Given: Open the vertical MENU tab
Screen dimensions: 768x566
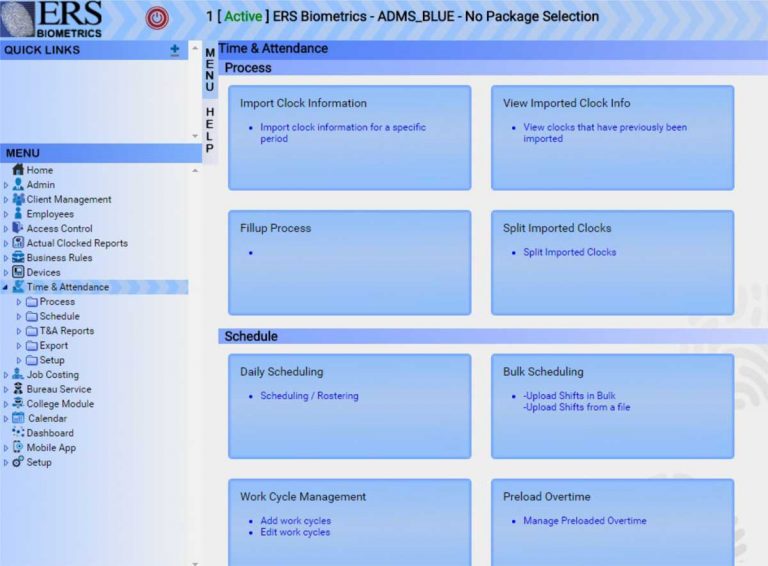Looking at the screenshot, I should pyautogui.click(x=210, y=70).
